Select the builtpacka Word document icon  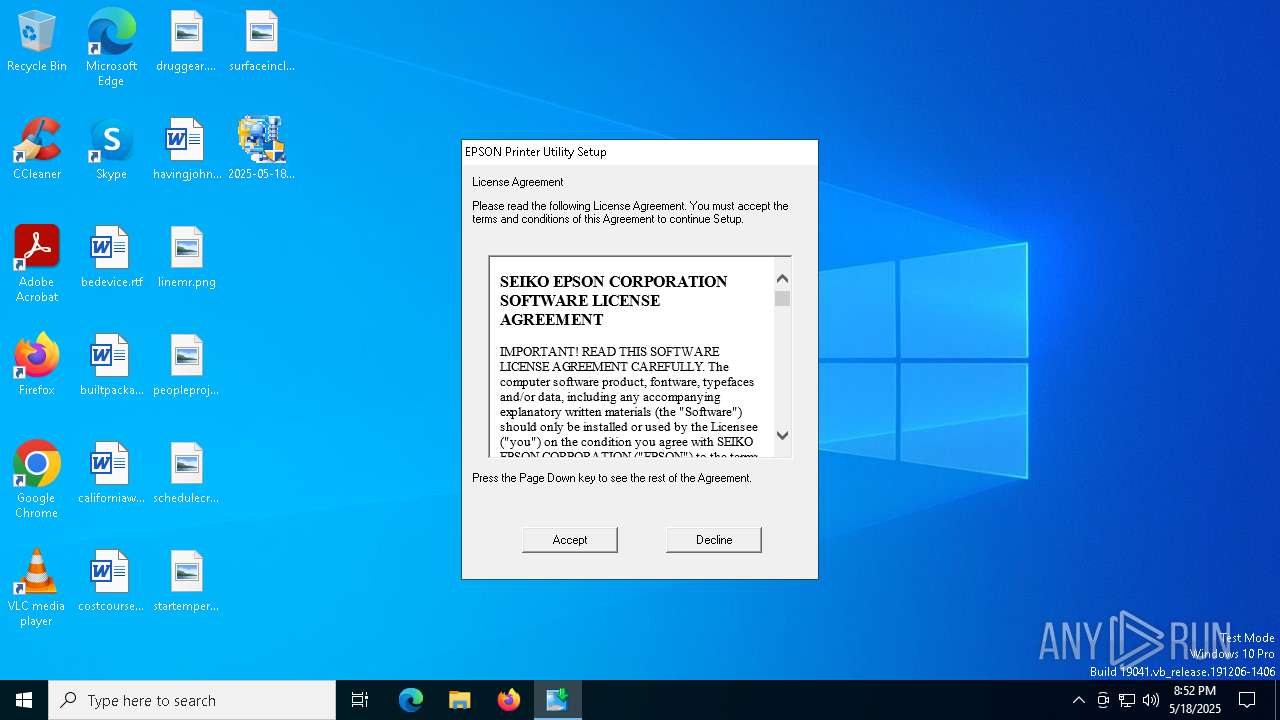111,366
